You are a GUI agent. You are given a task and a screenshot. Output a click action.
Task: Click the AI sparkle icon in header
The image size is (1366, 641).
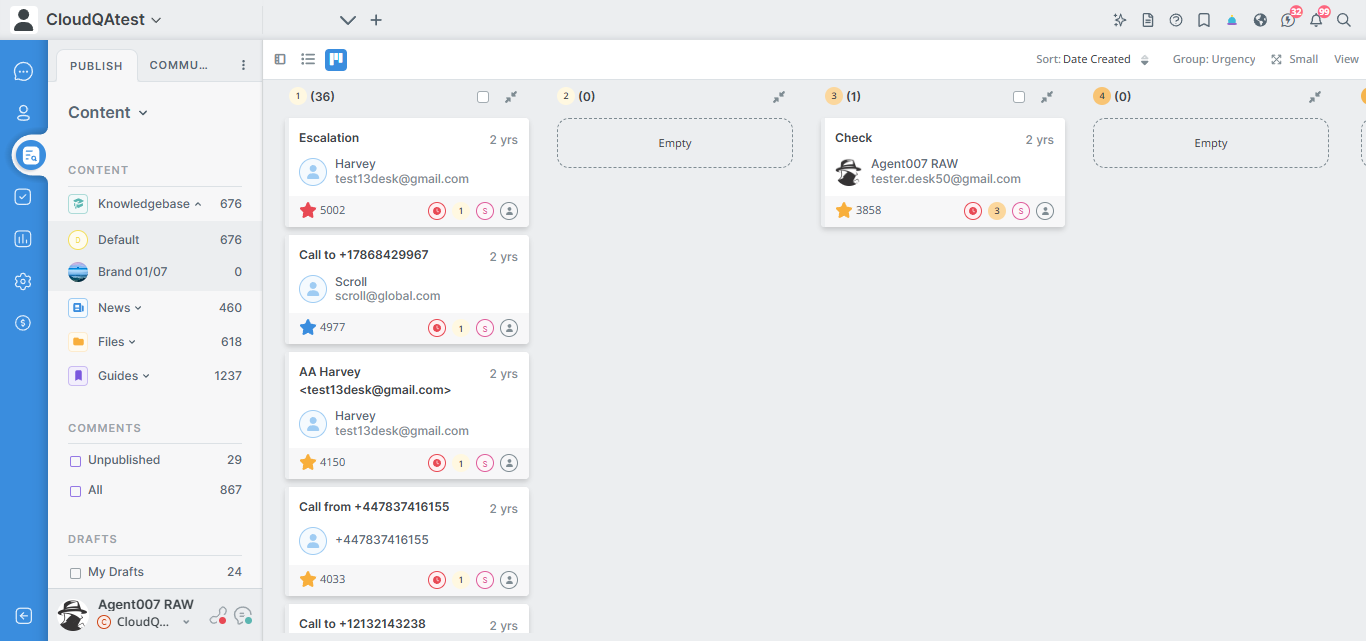coord(1120,20)
